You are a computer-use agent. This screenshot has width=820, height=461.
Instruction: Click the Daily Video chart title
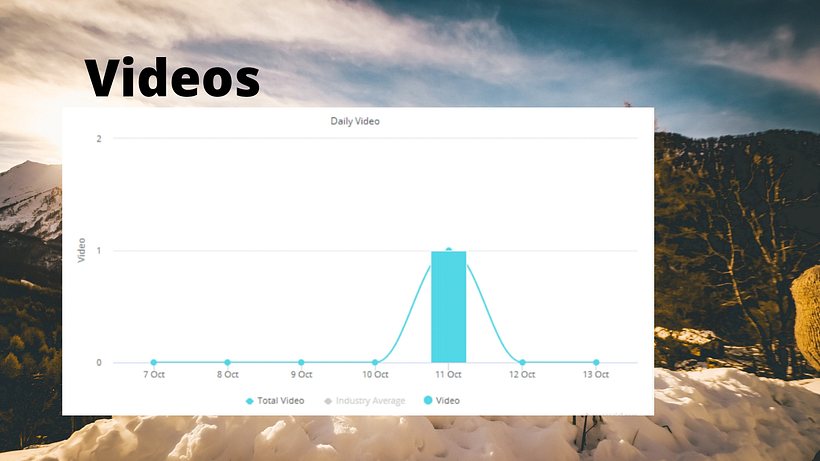click(355, 121)
